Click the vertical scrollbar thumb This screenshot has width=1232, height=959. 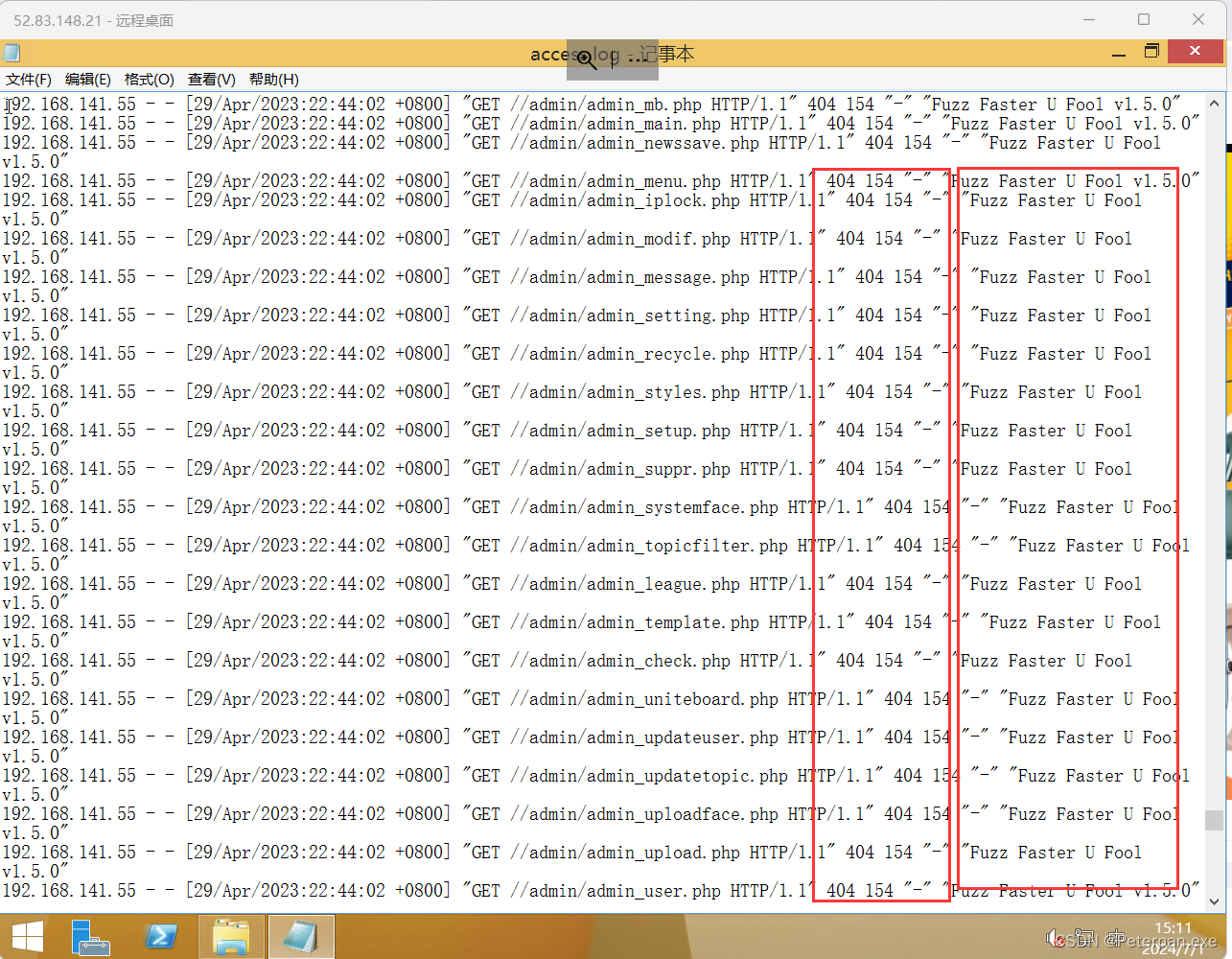pos(1215,820)
